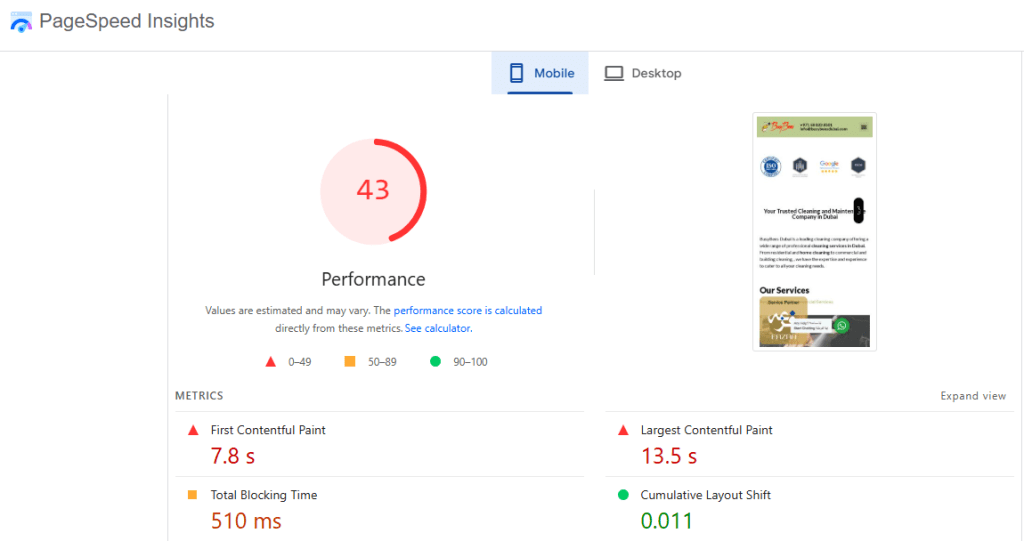This screenshot has height=541, width=1024.
Task: Click the performance score gauge 43
Action: click(374, 191)
